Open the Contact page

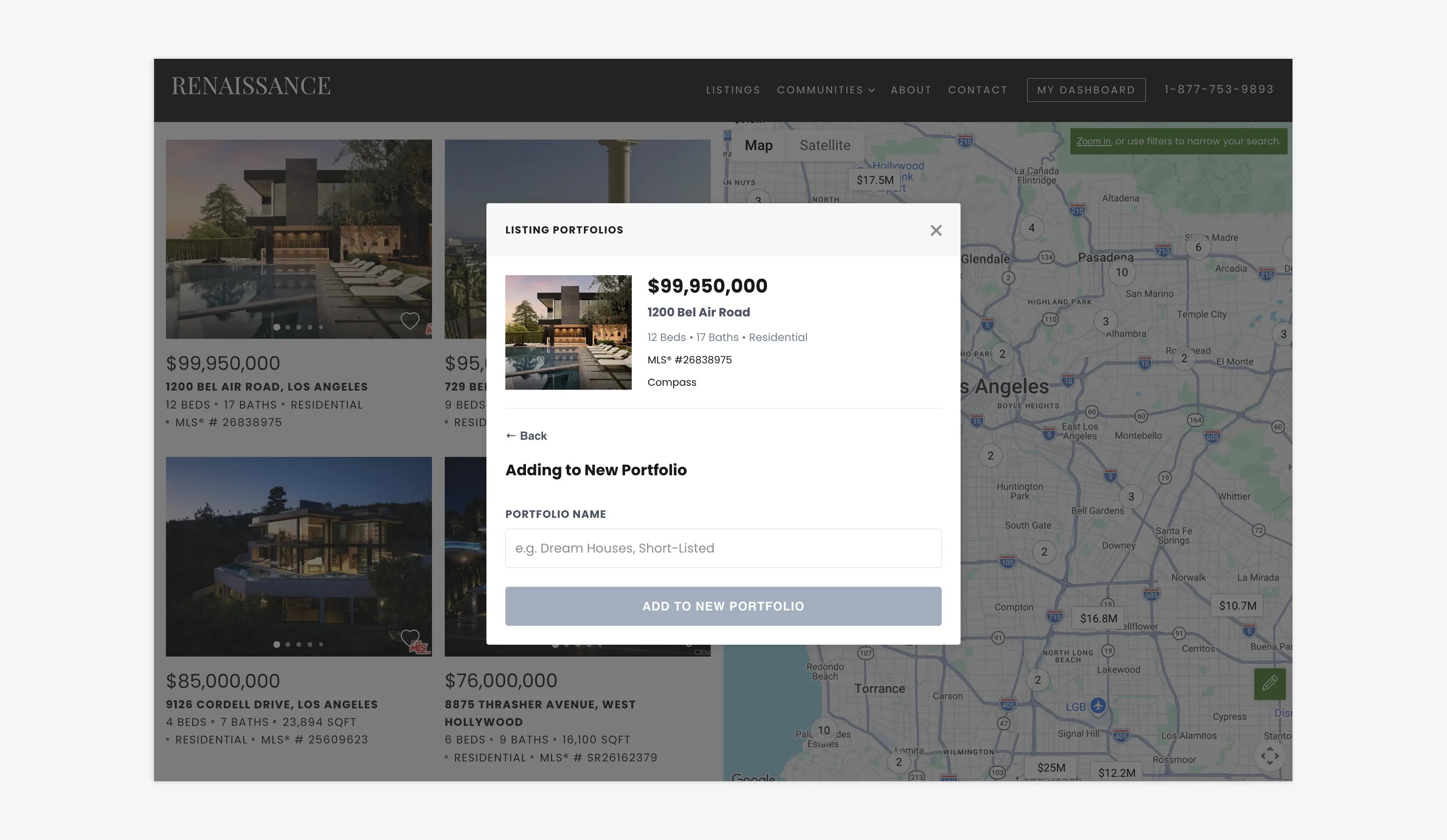pyautogui.click(x=978, y=90)
